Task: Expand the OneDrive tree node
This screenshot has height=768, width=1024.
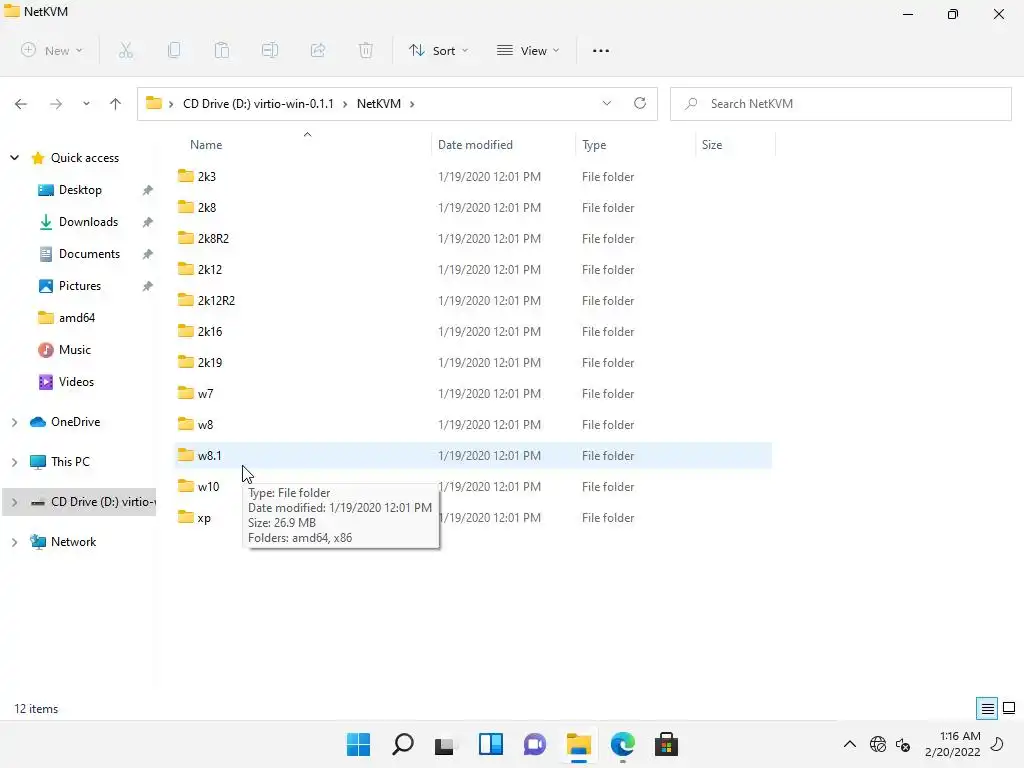Action: tap(14, 422)
